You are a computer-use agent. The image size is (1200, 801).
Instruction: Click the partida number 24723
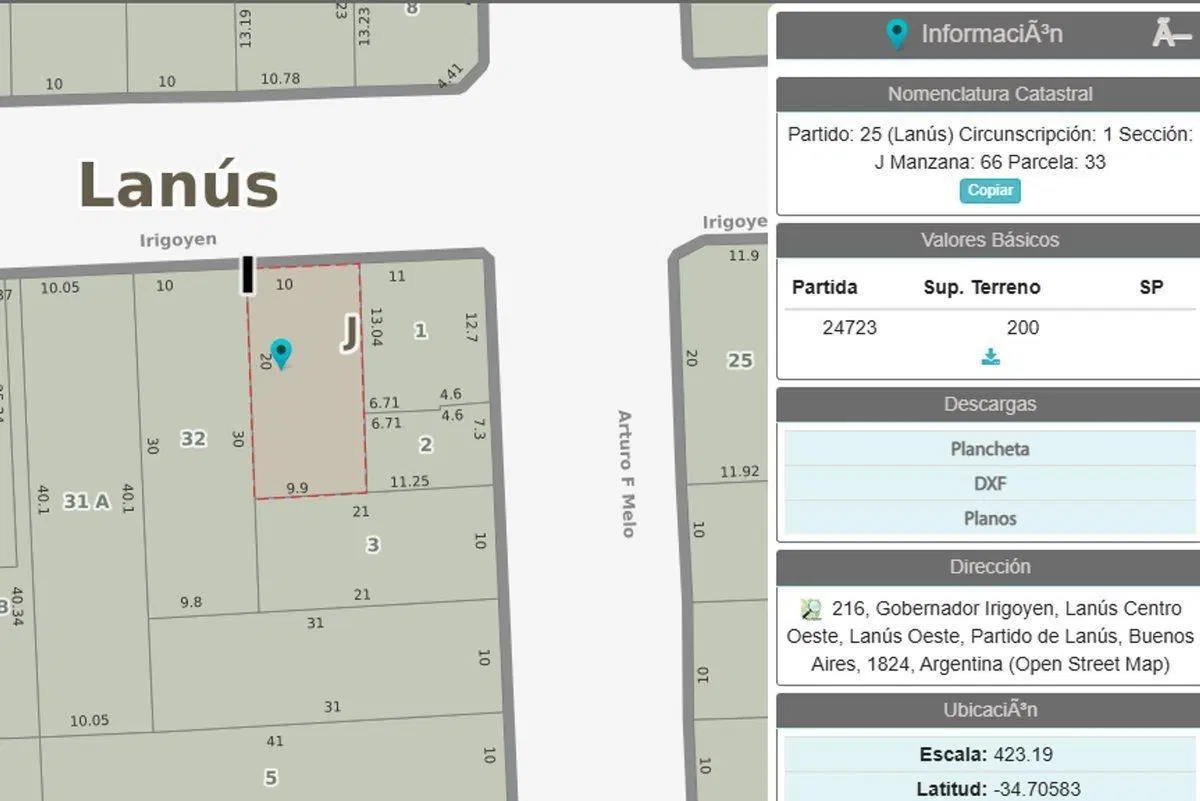[850, 327]
